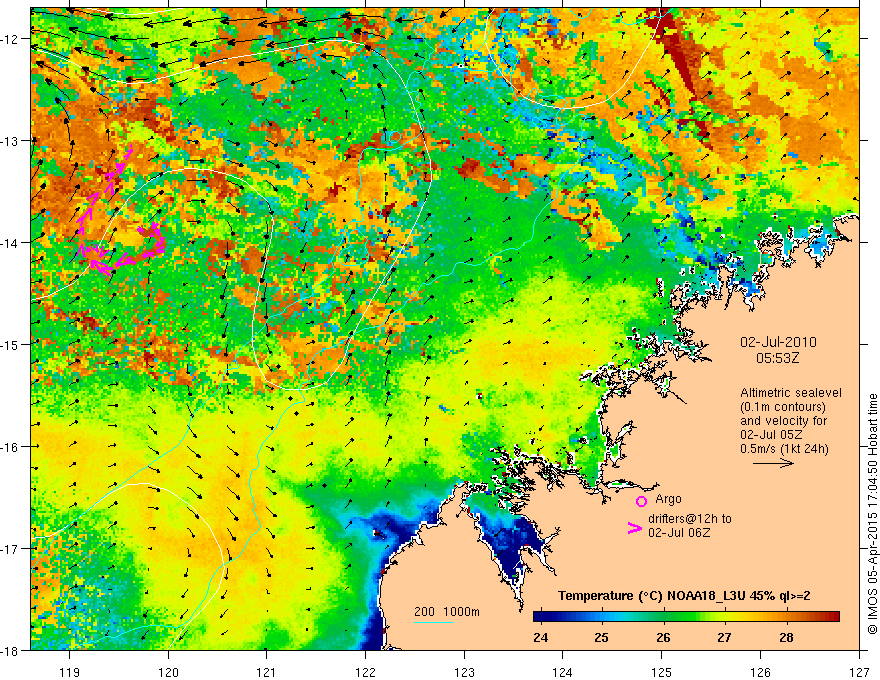Click the 'Argo' legend label
Viewport: 880px width, 680px height.
[x=668, y=499]
